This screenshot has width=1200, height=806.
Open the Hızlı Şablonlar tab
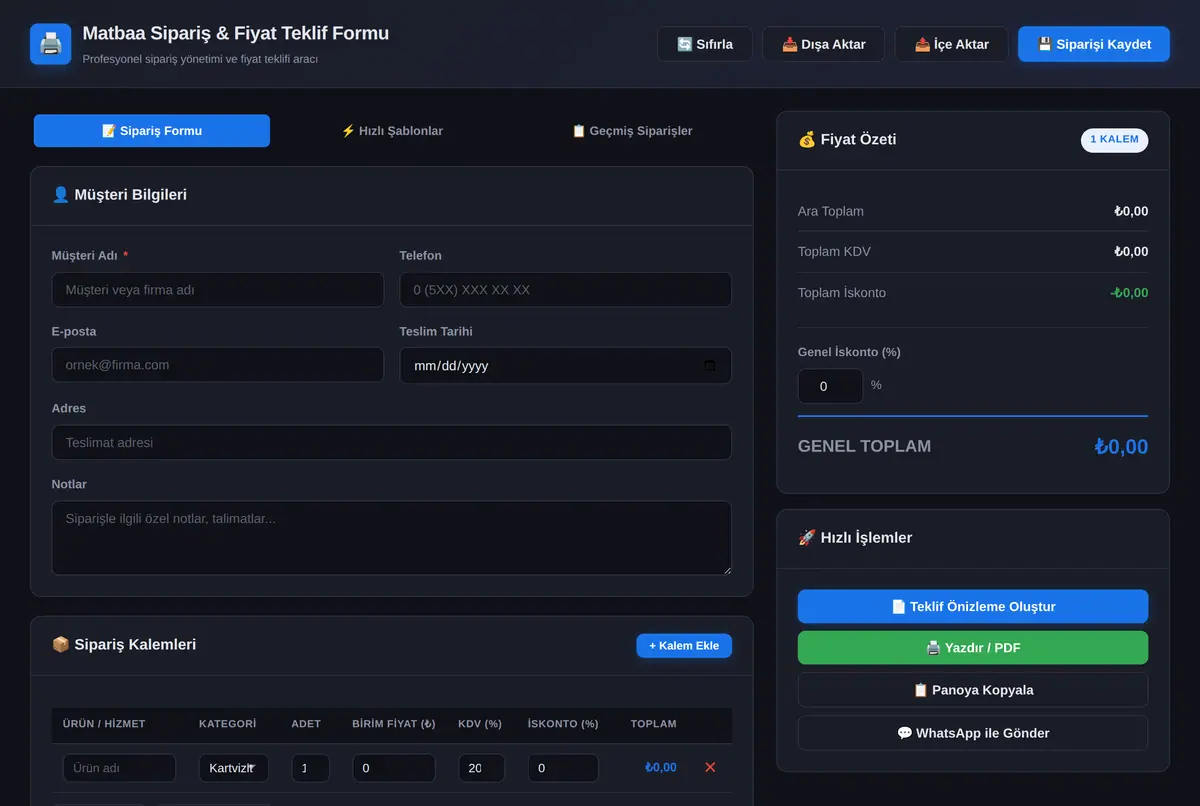coord(392,131)
